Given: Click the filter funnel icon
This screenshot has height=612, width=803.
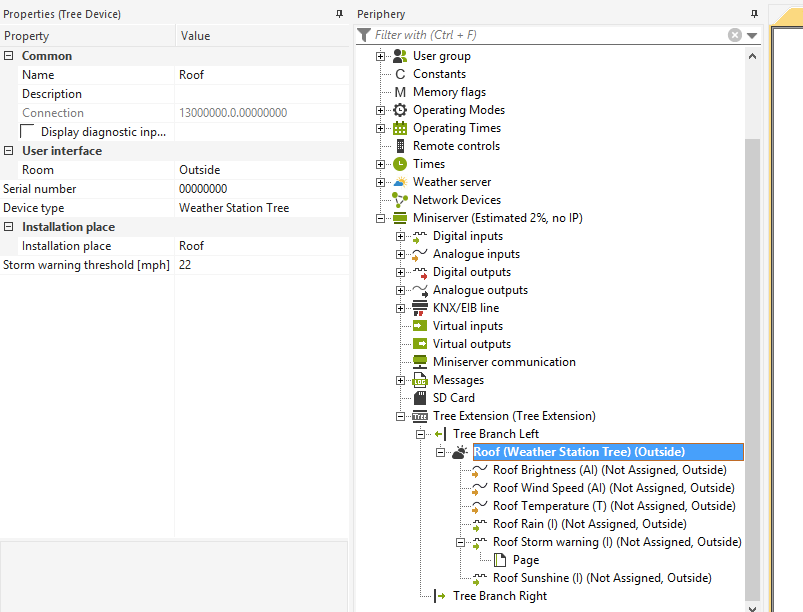Looking at the screenshot, I should [364, 35].
